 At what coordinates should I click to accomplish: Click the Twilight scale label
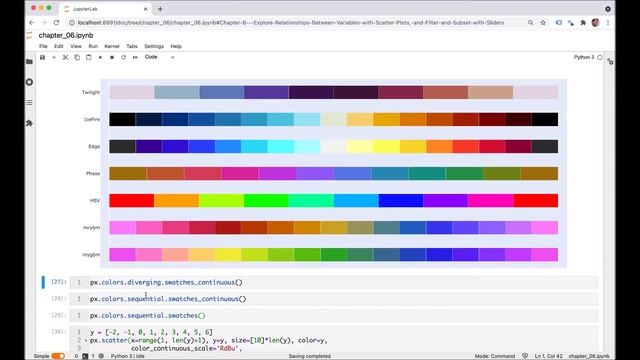(91, 92)
